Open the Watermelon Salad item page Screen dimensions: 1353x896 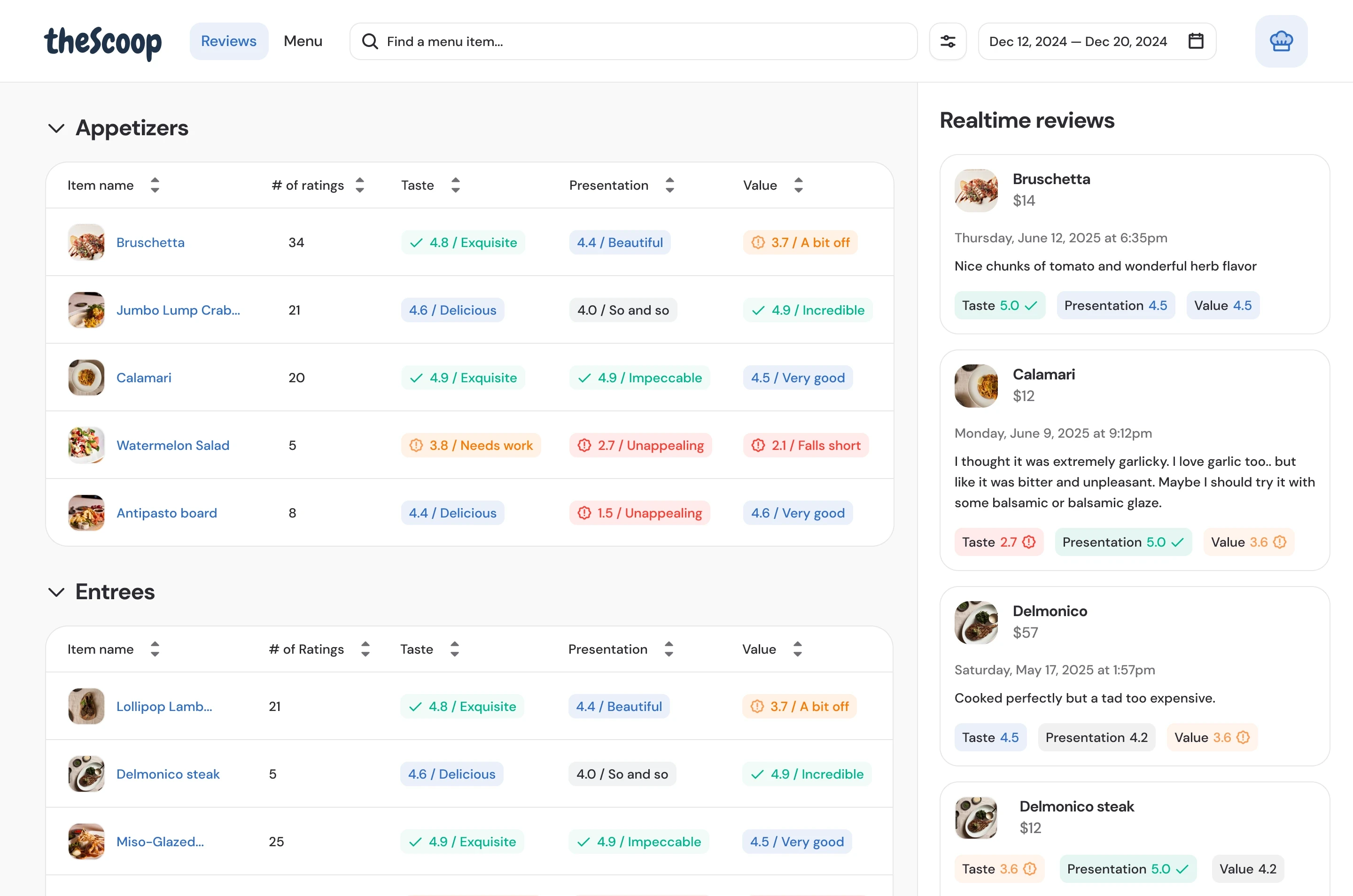[x=172, y=445]
